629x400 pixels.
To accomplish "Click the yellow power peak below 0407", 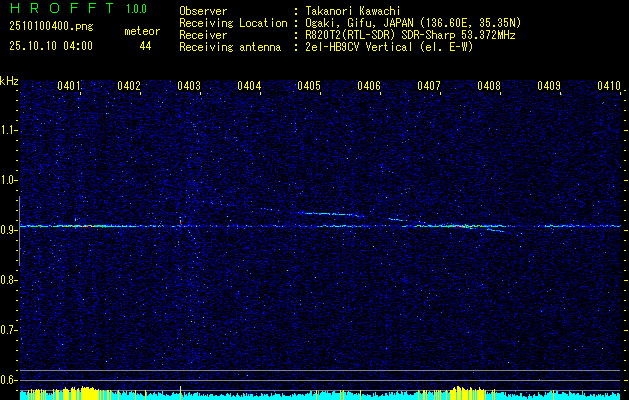I will click(465, 393).
